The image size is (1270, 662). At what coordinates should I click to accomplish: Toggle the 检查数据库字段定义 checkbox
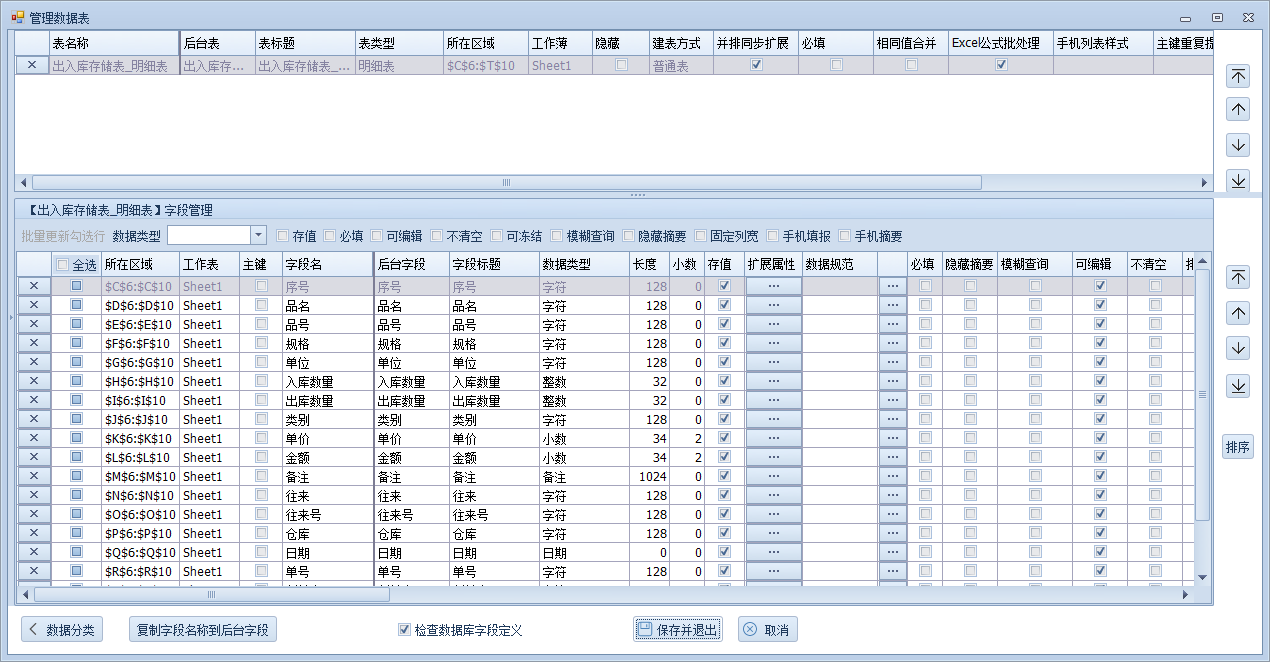(404, 630)
